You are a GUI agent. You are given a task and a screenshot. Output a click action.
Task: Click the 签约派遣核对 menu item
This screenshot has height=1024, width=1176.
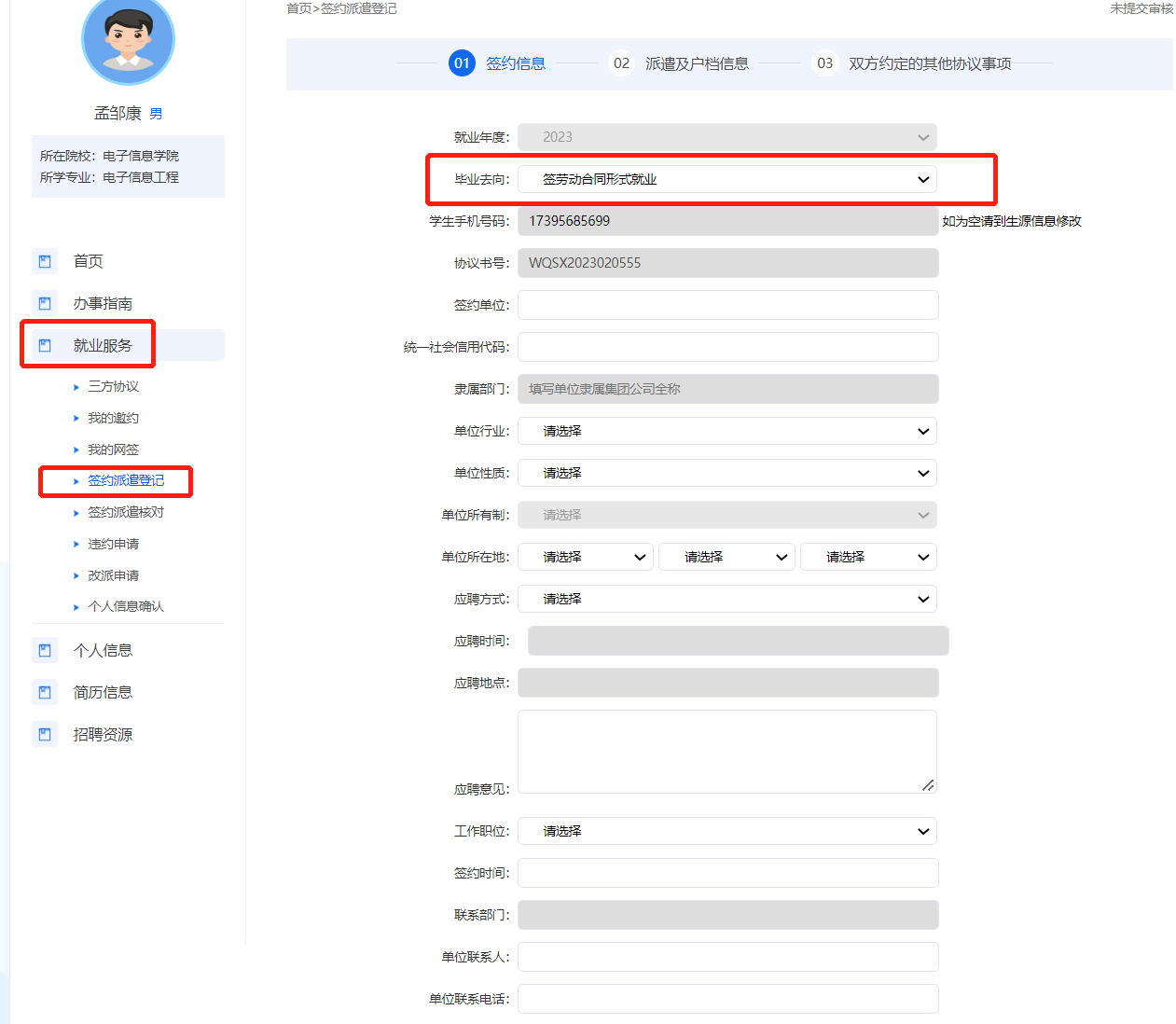tap(125, 512)
